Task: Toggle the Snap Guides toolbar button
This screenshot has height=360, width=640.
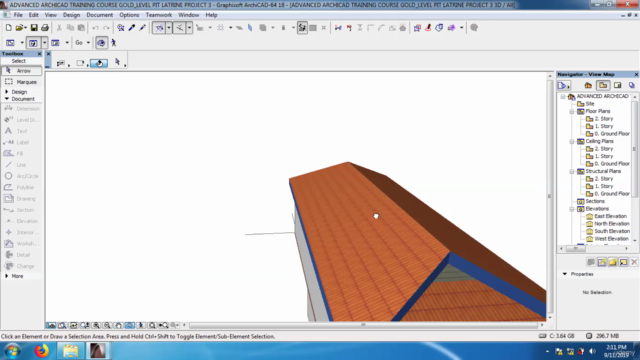Action: [179, 28]
